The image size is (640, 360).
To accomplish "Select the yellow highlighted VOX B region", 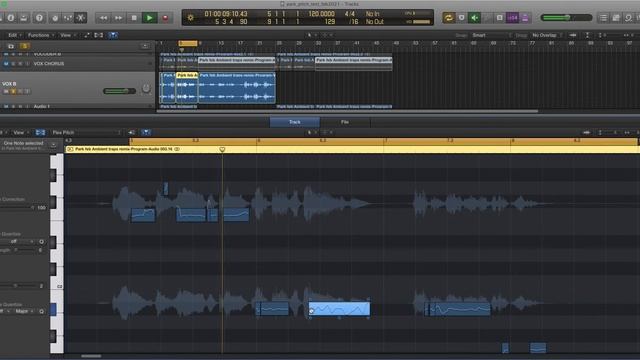I will (187, 87).
